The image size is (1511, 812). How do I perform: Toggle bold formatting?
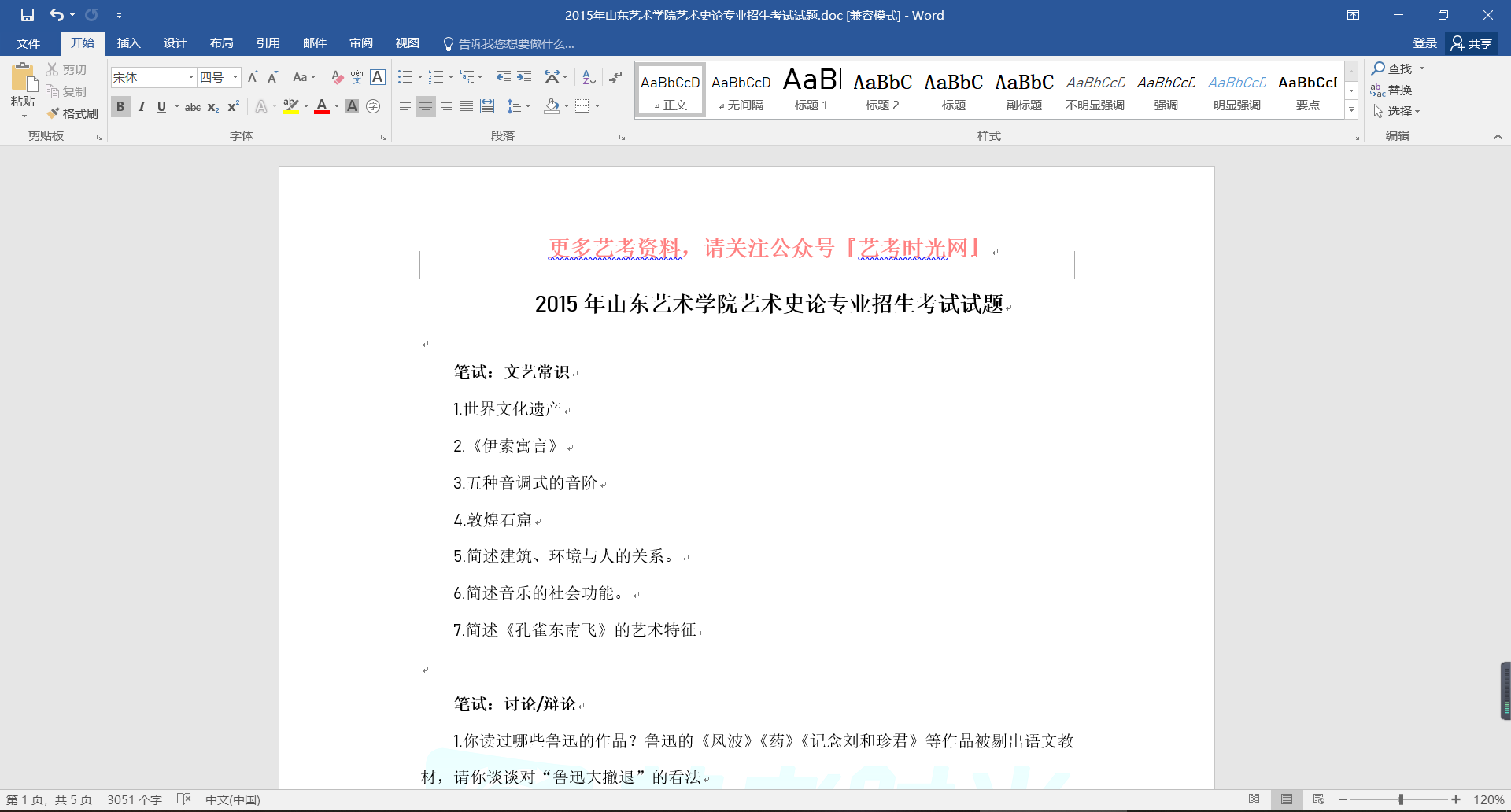coord(120,106)
